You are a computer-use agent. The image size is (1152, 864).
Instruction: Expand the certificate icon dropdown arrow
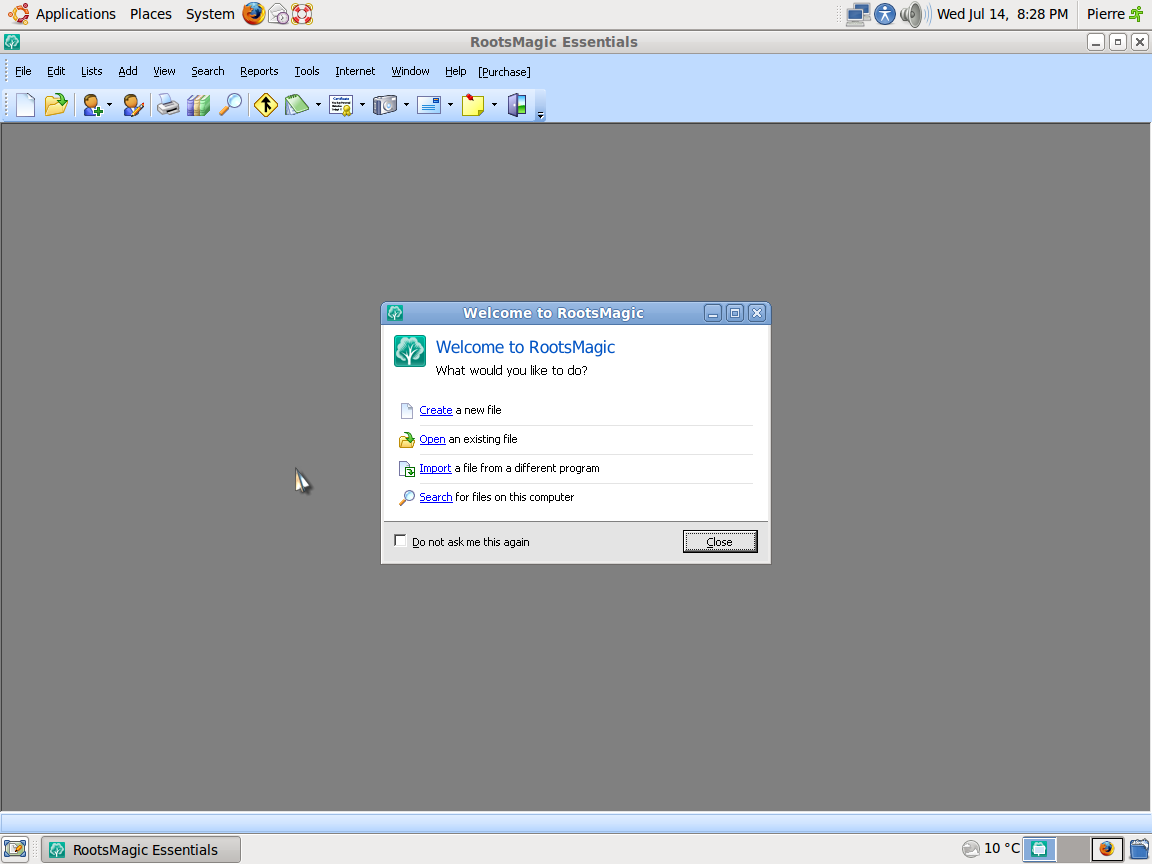(x=362, y=105)
